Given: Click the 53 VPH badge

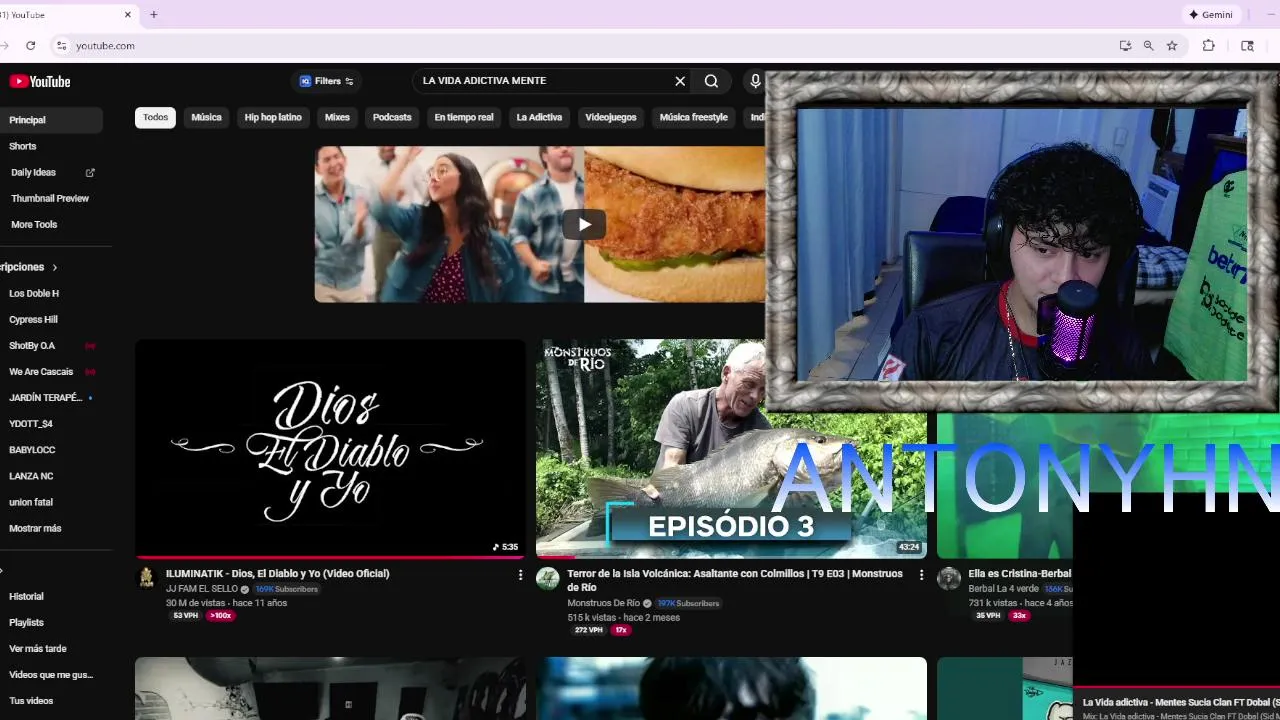Looking at the screenshot, I should point(185,616).
